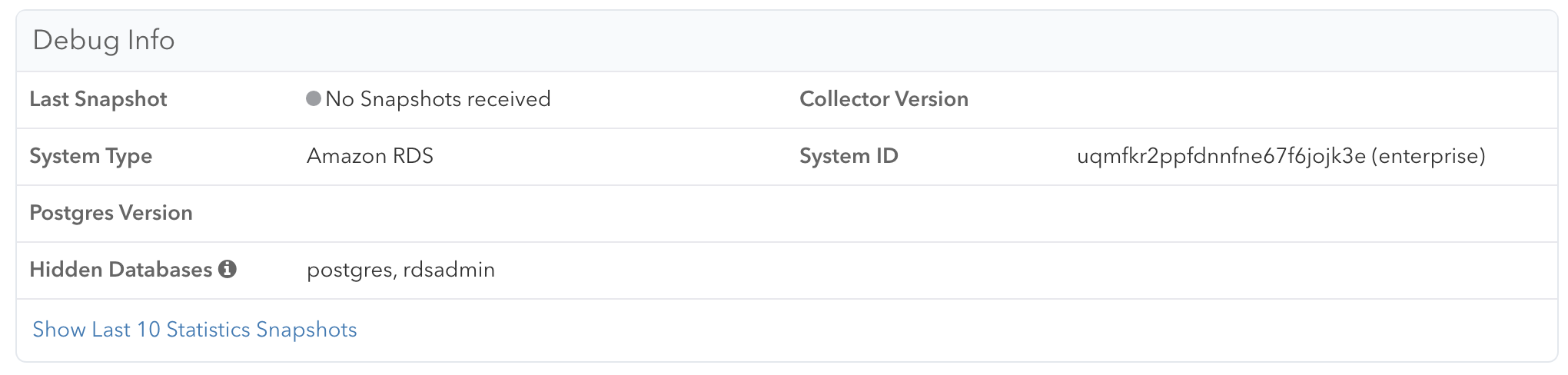Image resolution: width=1568 pixels, height=375 pixels.
Task: Select the Collector Version label
Action: click(x=884, y=99)
